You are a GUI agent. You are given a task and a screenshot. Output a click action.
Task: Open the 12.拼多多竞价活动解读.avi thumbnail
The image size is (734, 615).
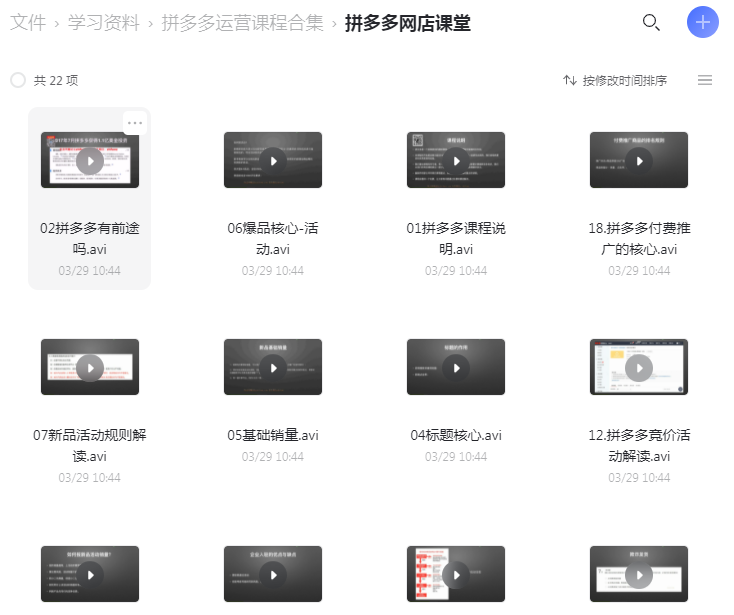639,367
